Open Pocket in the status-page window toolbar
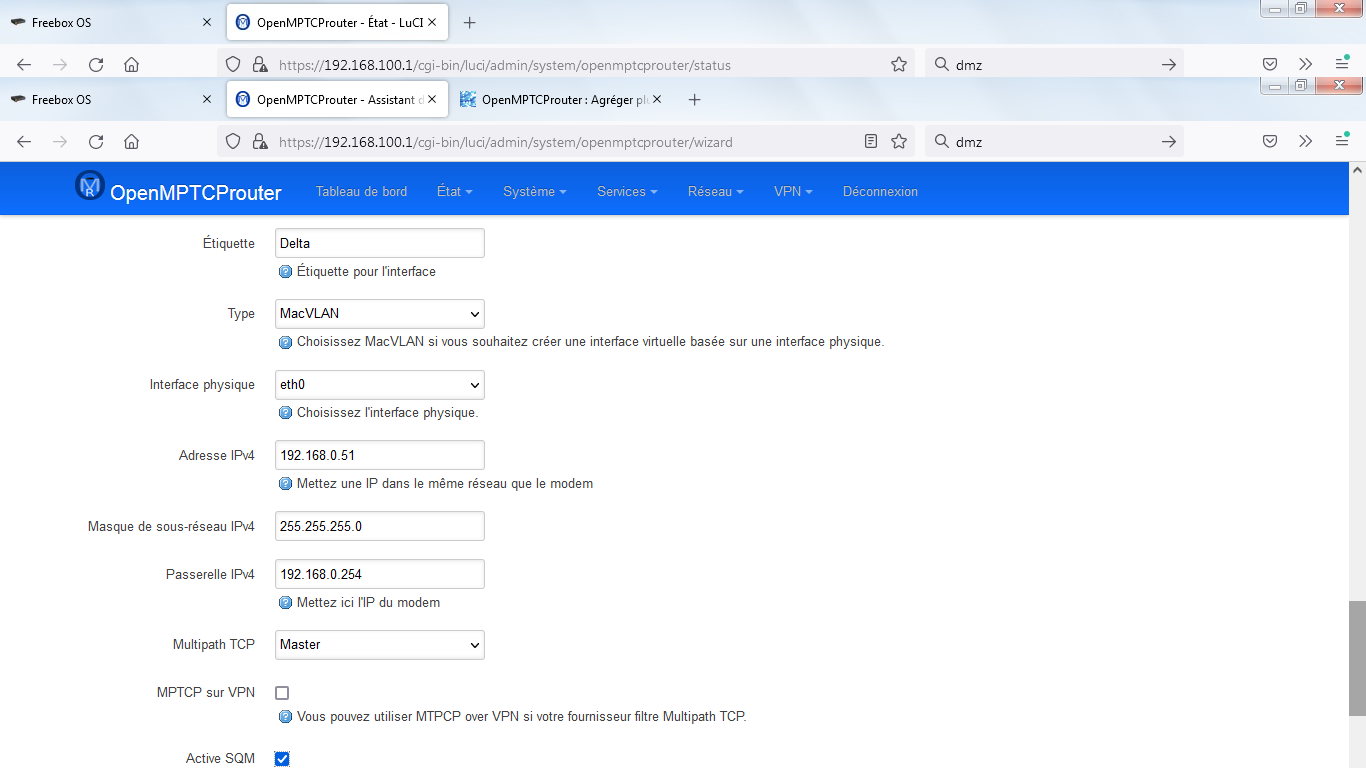The height and width of the screenshot is (768, 1366). click(1270, 65)
